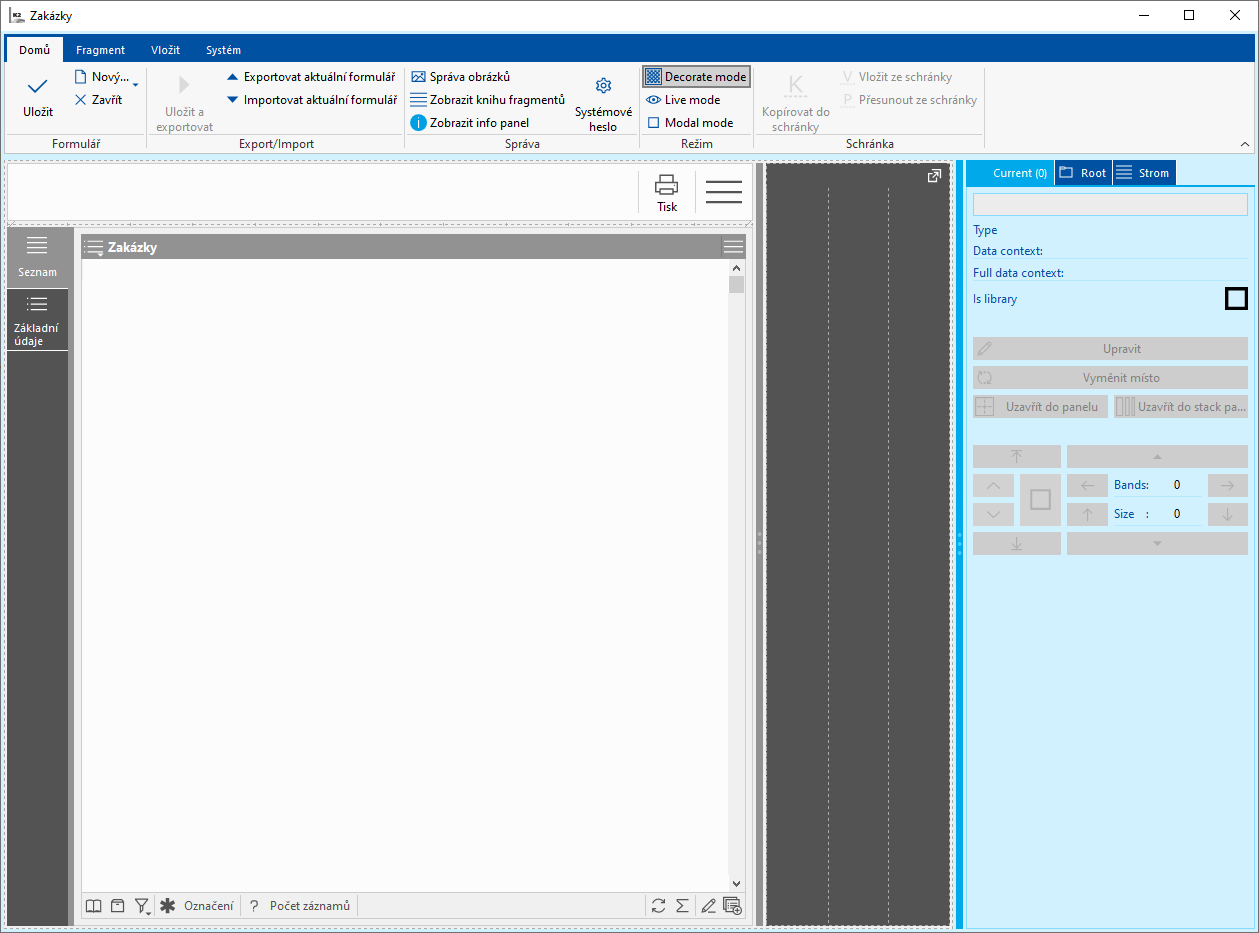The width and height of the screenshot is (1259, 933).
Task: Click Uzavřít do stack pa... button
Action: point(1181,407)
